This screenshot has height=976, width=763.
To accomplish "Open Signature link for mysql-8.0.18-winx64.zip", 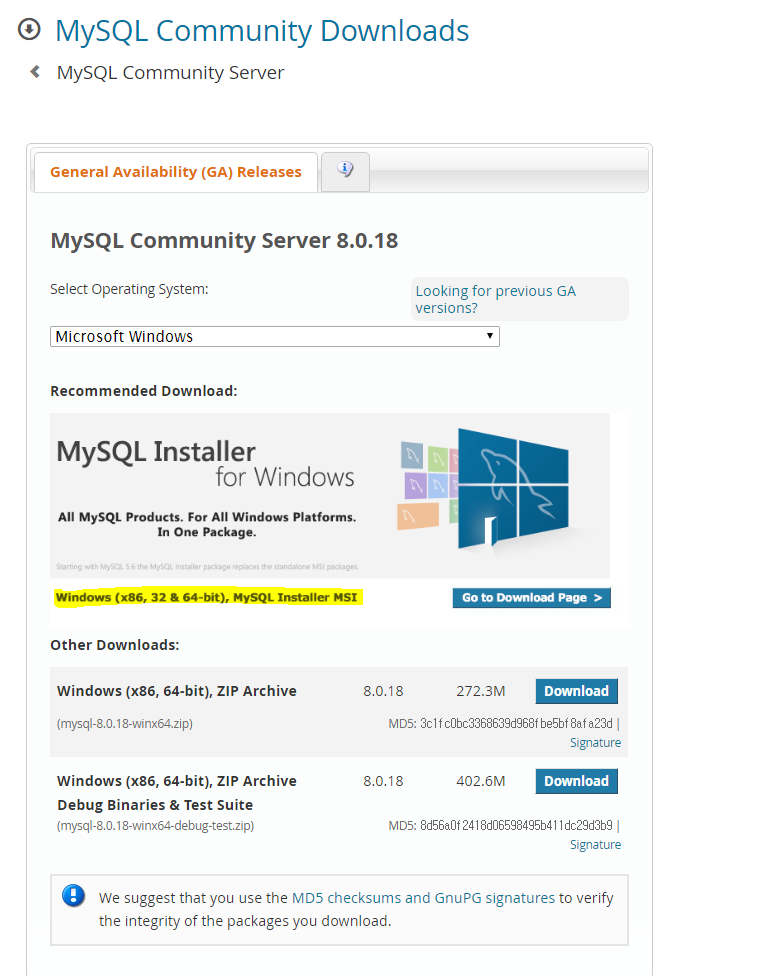I will coord(595,743).
